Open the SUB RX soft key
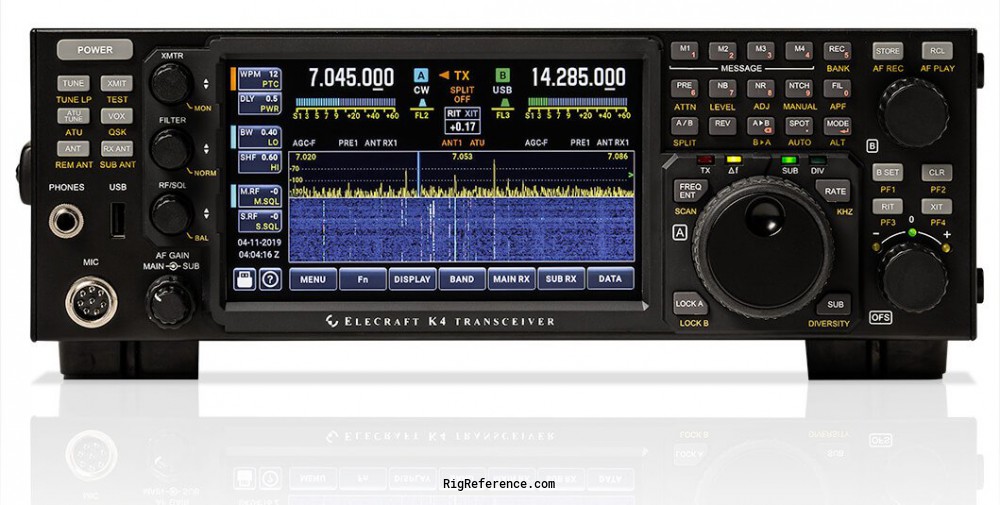 tap(561, 279)
